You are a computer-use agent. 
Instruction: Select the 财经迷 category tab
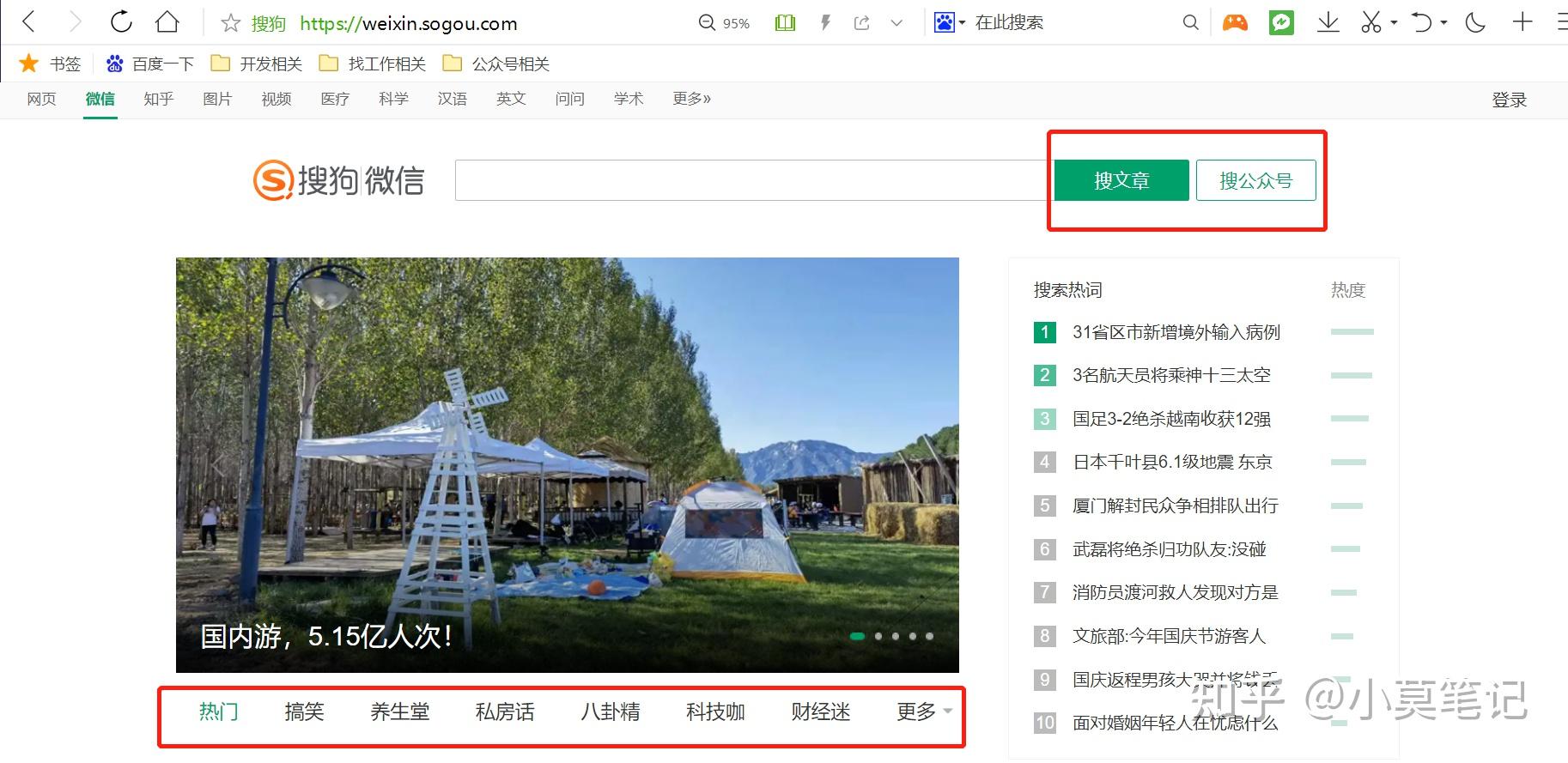[821, 712]
